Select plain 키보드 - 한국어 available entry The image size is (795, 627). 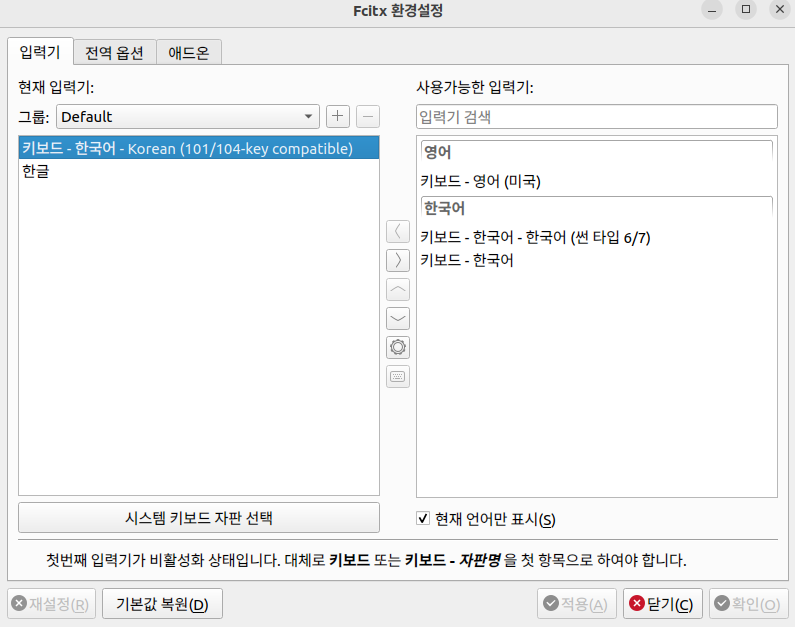coord(597,260)
